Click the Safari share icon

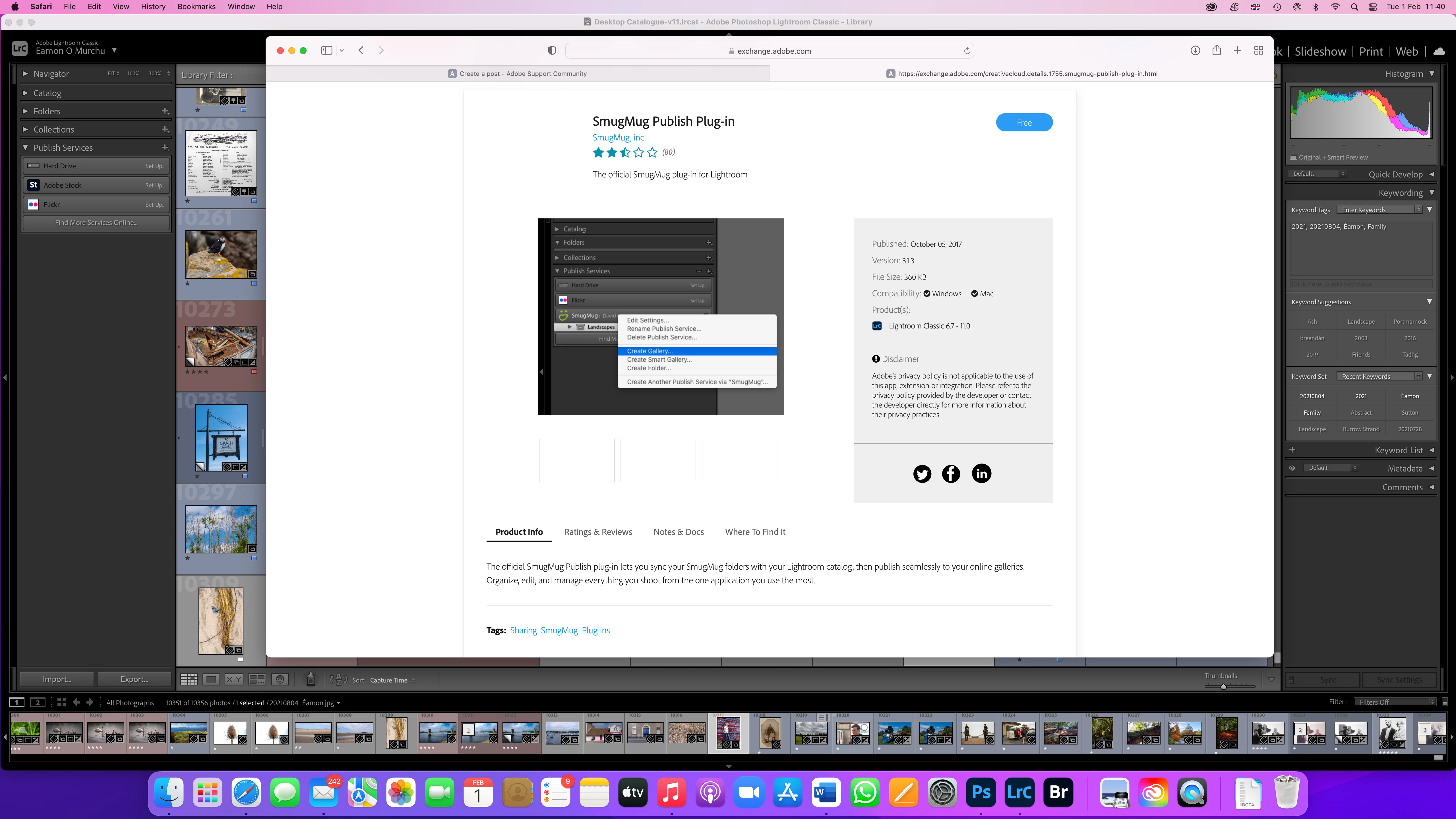point(1216,51)
